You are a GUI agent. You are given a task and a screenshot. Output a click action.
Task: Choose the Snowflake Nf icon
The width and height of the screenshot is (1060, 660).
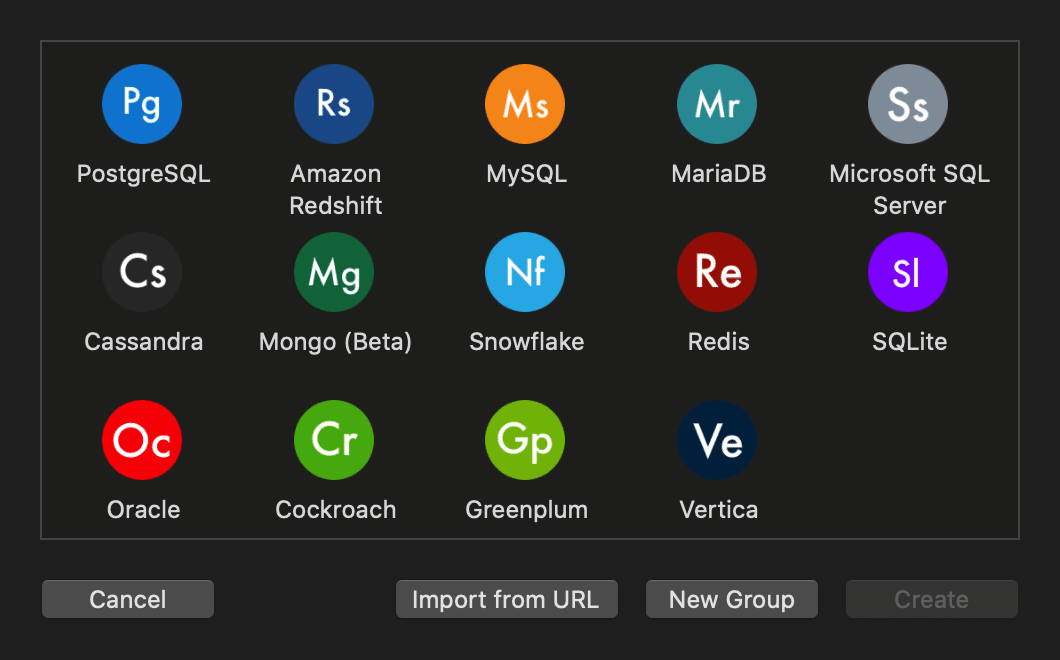click(x=525, y=272)
